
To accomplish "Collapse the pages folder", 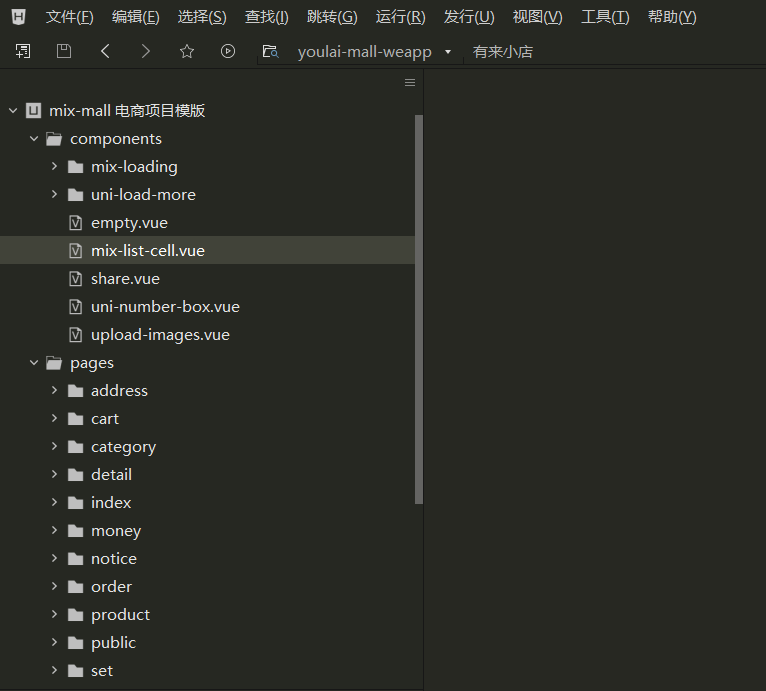I will (x=34, y=363).
